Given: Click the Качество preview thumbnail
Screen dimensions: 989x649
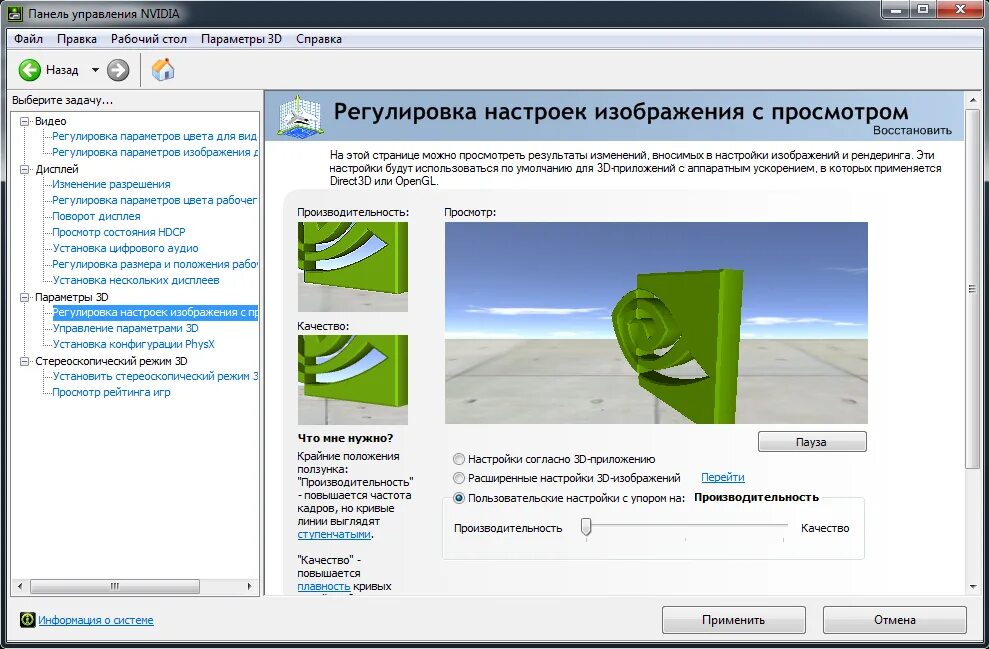Looking at the screenshot, I should click(x=353, y=380).
